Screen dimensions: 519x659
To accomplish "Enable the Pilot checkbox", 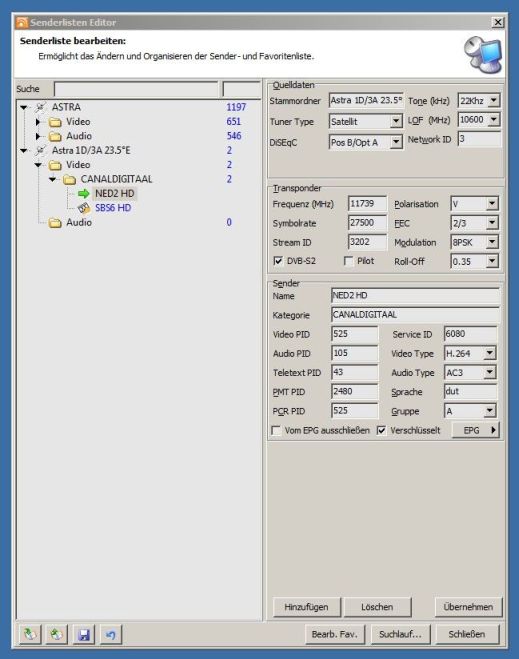I will [x=348, y=261].
